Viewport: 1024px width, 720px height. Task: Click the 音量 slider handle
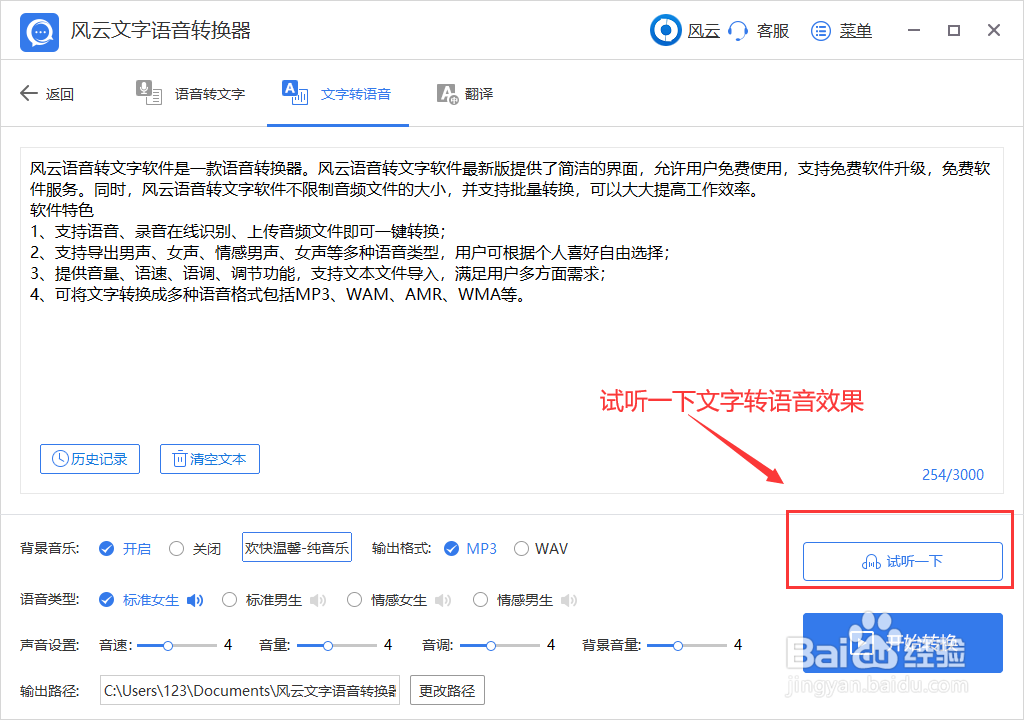point(328,646)
